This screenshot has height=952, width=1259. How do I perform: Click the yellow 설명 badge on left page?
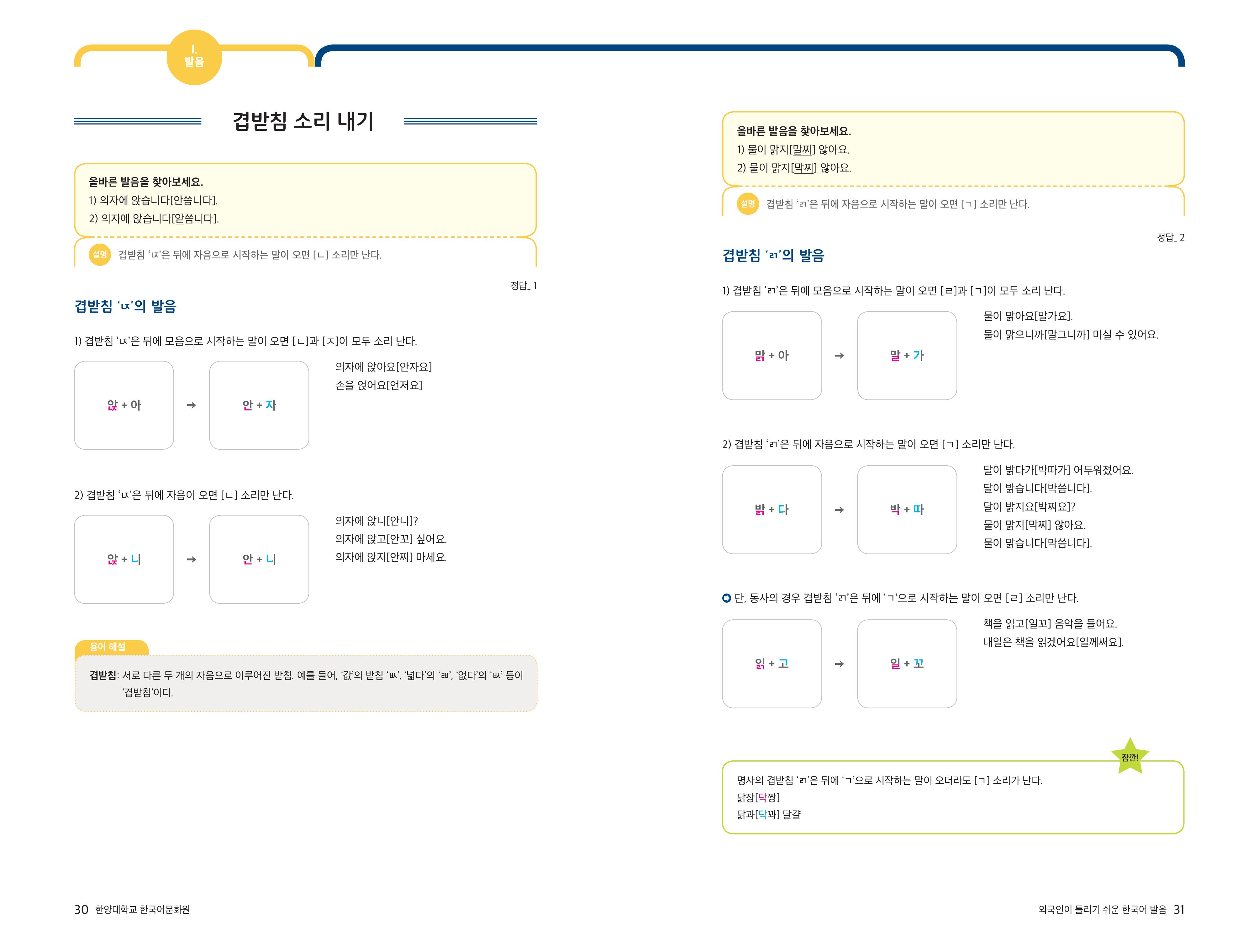[100, 255]
